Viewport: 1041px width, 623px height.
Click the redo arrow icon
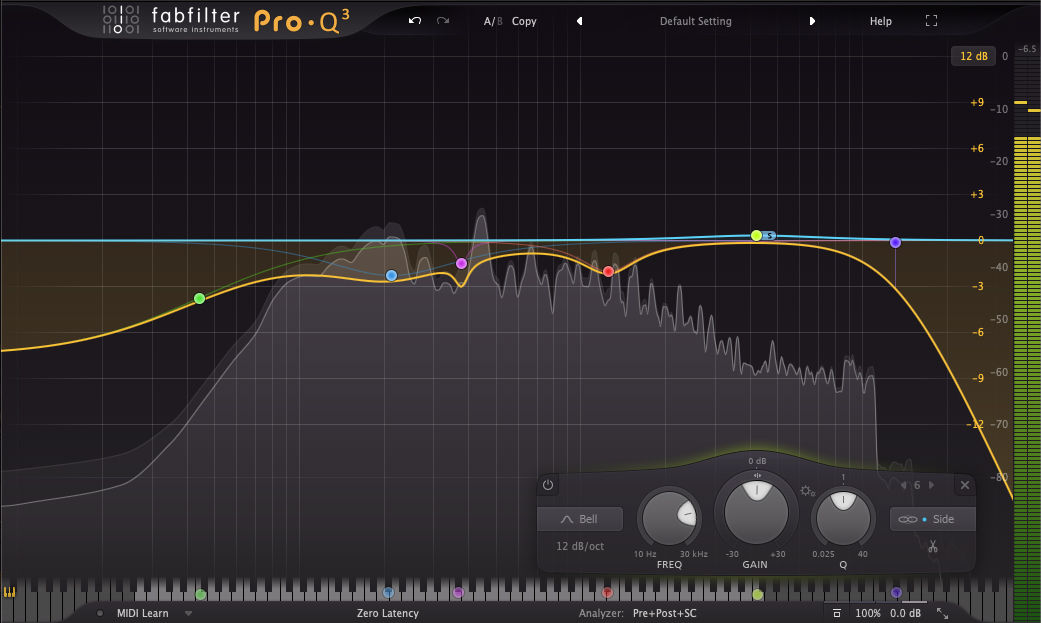(x=443, y=21)
